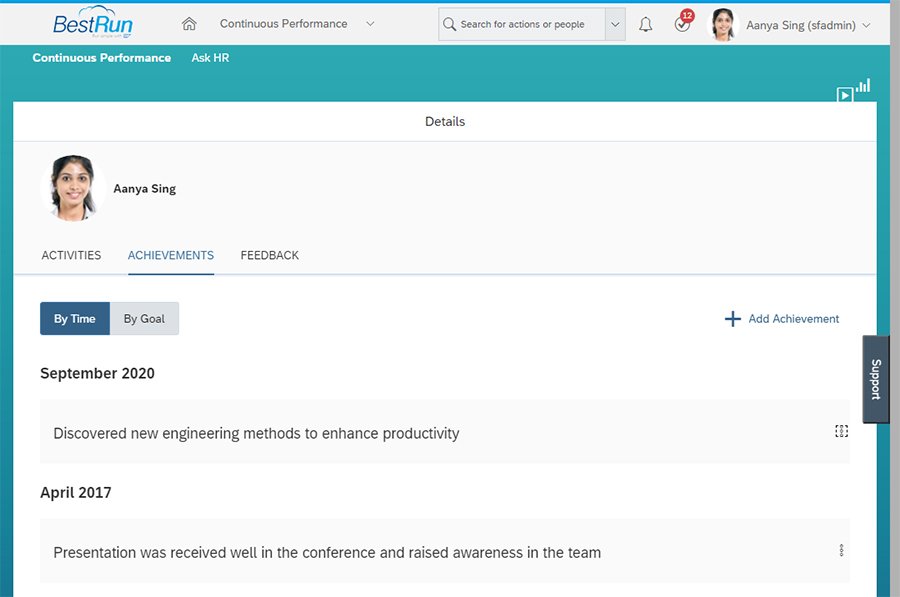This screenshot has height=597, width=900.
Task: Click the Ask HR navigation link
Action: tap(209, 58)
